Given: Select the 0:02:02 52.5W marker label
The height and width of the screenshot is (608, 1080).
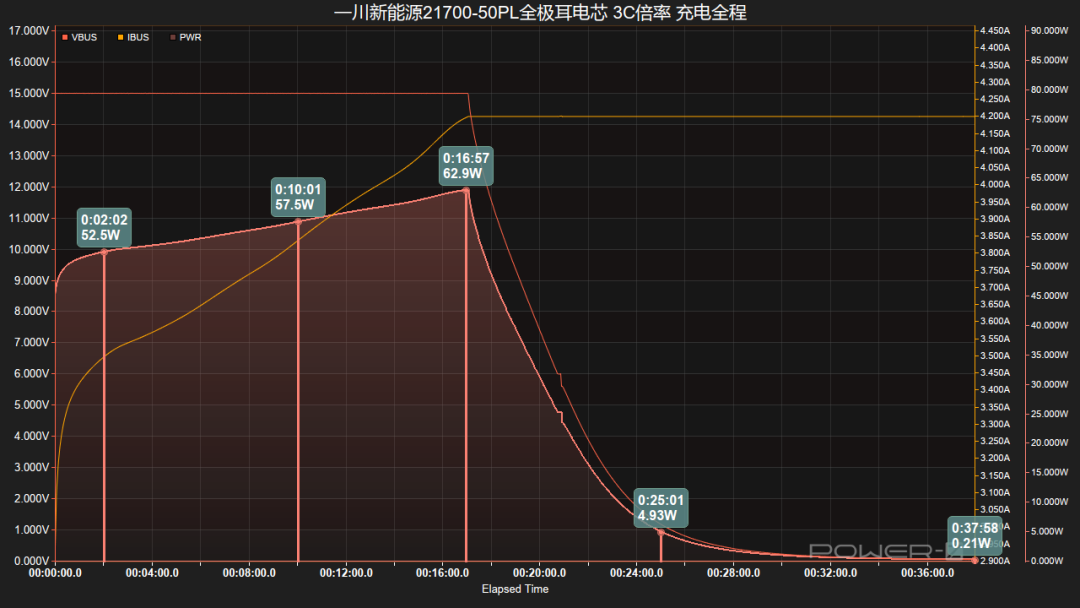Looking at the screenshot, I should [x=104, y=227].
